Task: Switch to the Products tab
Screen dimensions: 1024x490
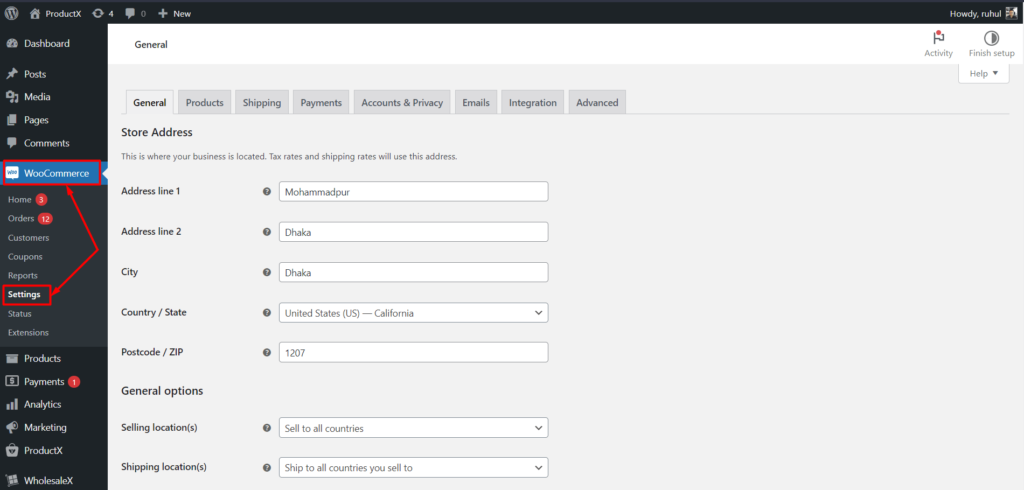Action: [x=204, y=103]
